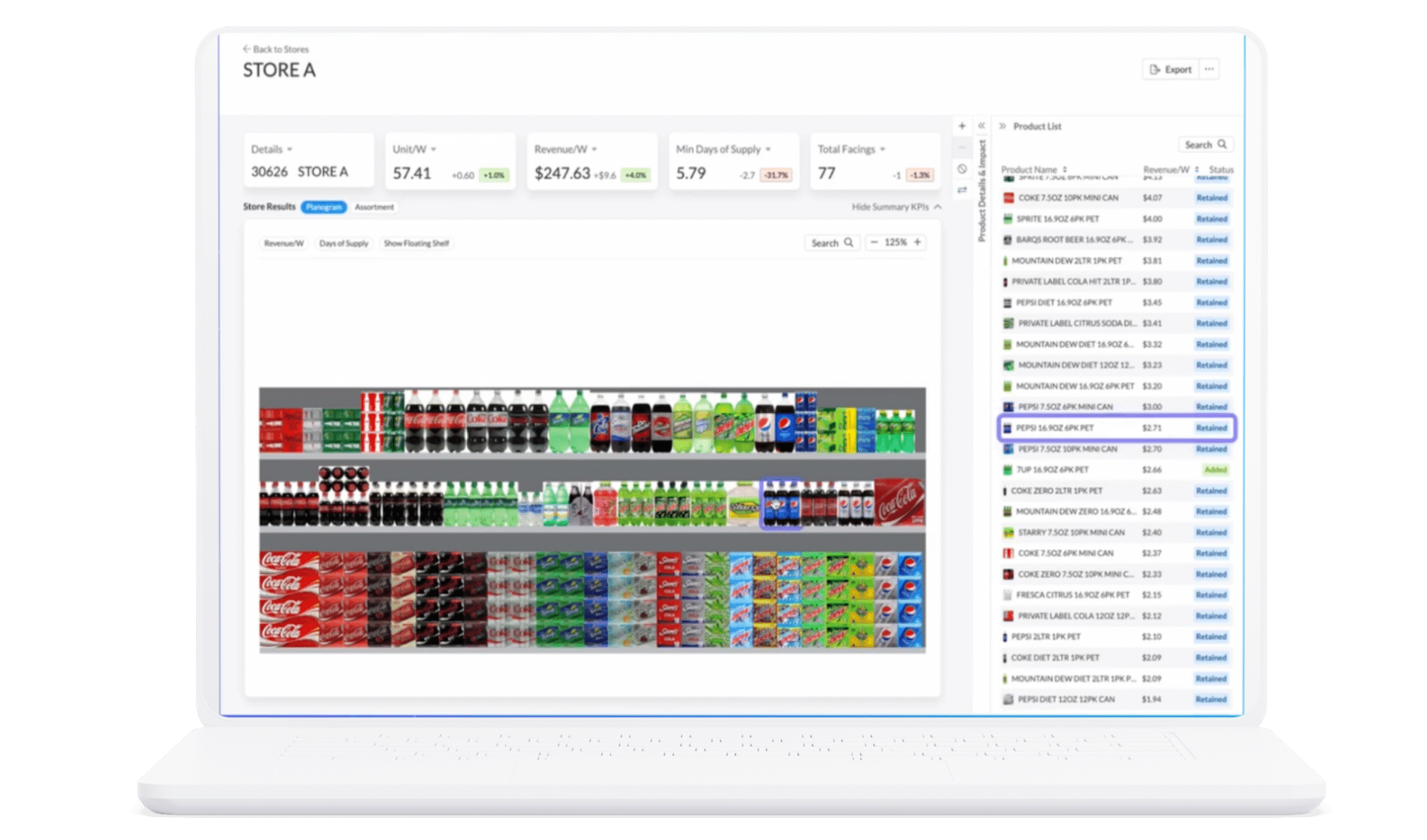Enable Show Floating Shelf
Screen dimensions: 1427x840
(416, 243)
